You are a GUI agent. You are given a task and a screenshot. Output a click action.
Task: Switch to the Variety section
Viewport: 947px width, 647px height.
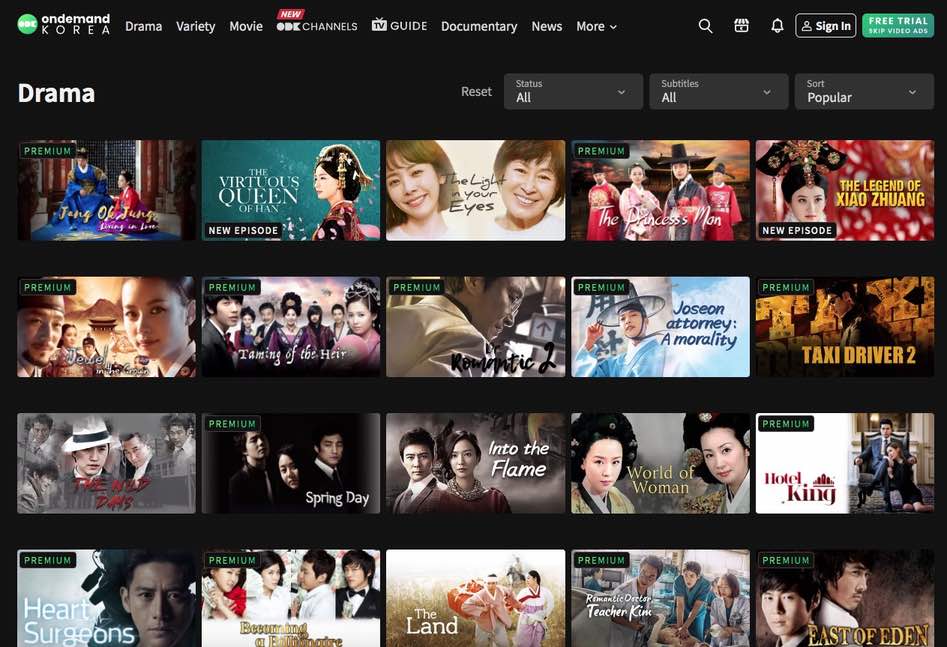(x=195, y=26)
